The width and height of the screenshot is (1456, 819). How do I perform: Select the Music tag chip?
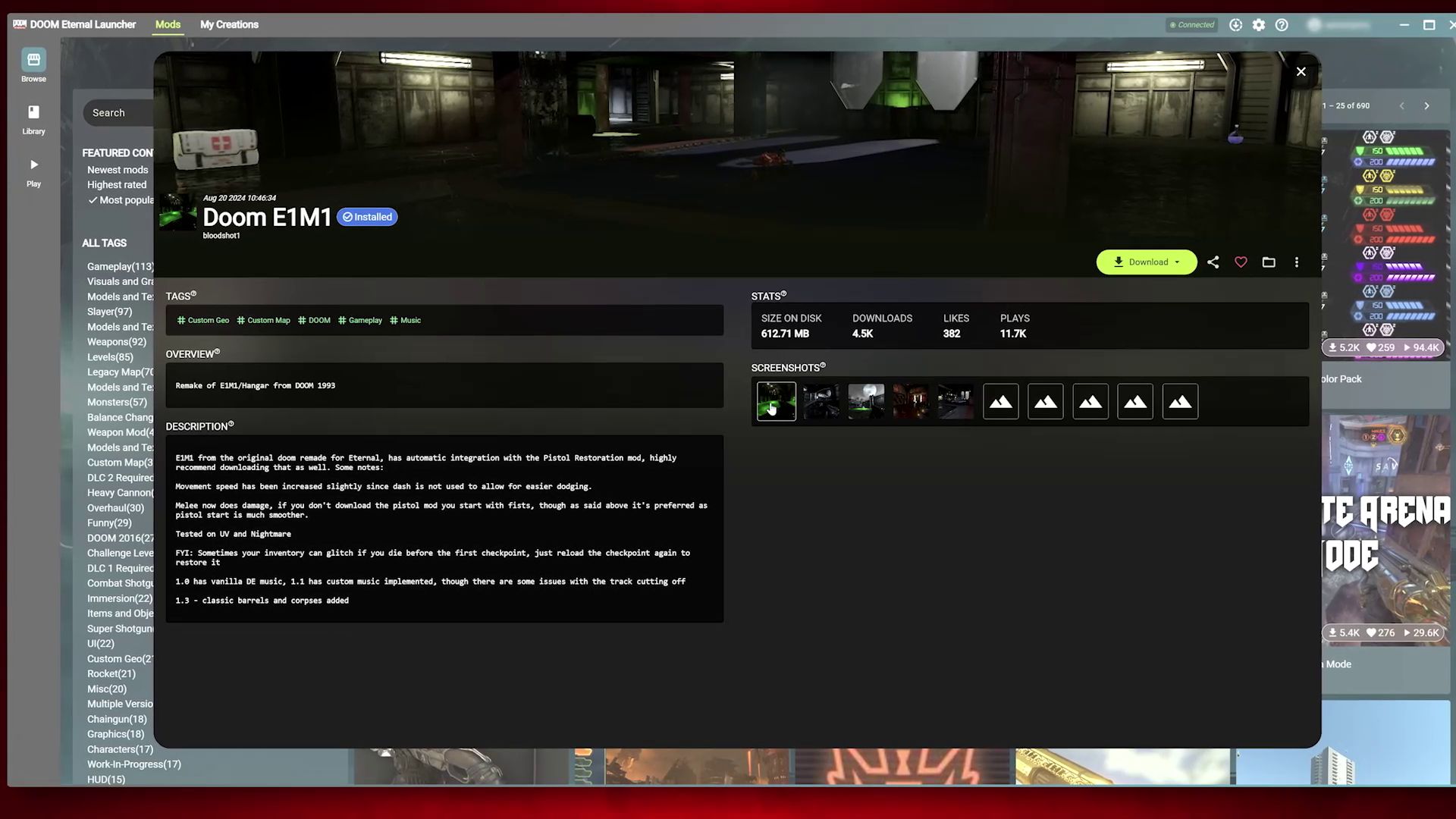tap(405, 320)
